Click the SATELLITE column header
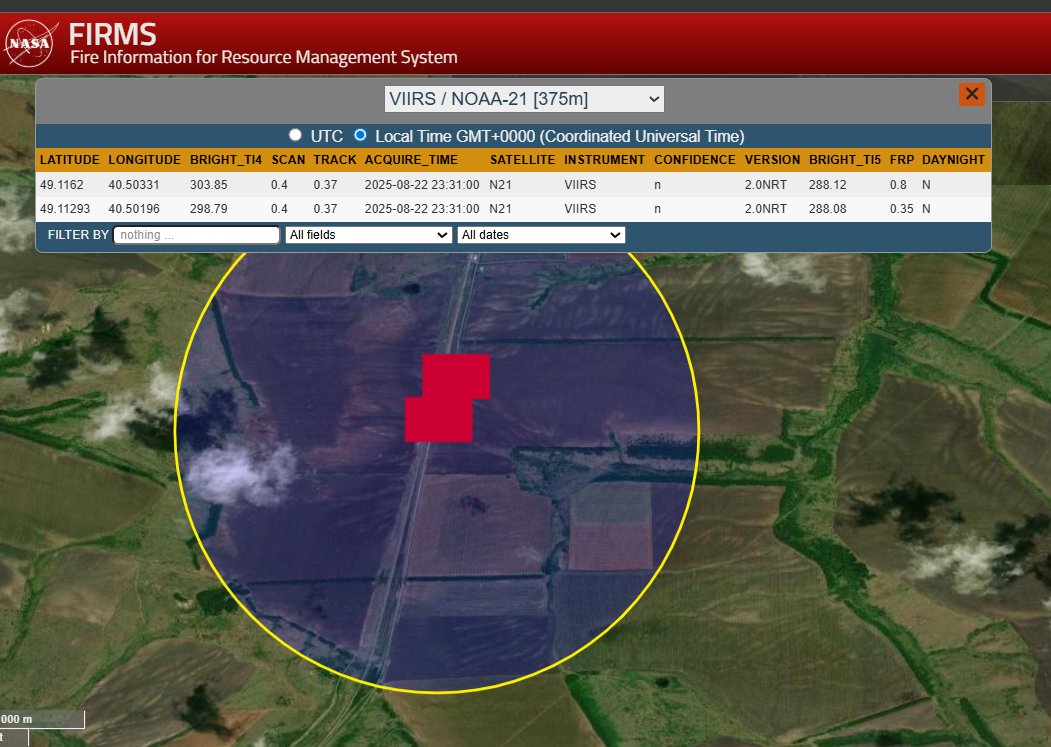 (522, 160)
